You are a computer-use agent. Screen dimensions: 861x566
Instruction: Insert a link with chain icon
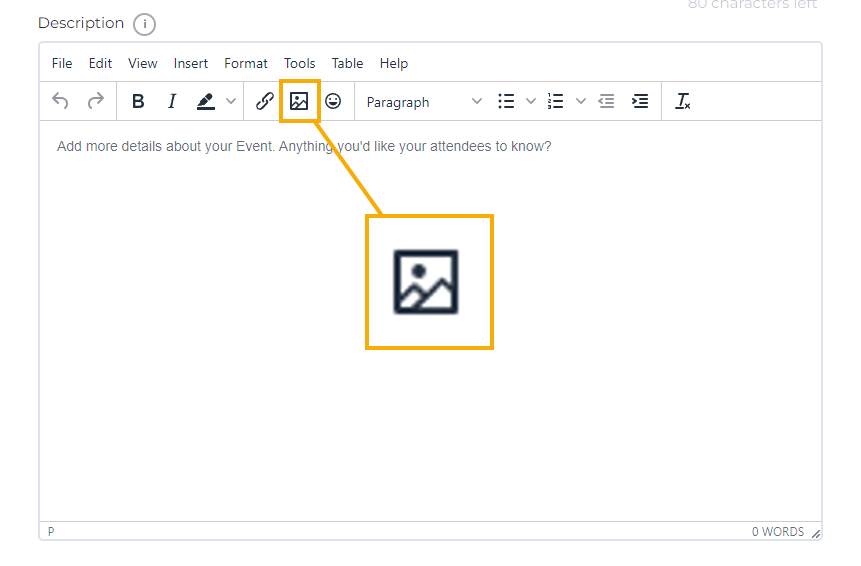click(x=265, y=101)
